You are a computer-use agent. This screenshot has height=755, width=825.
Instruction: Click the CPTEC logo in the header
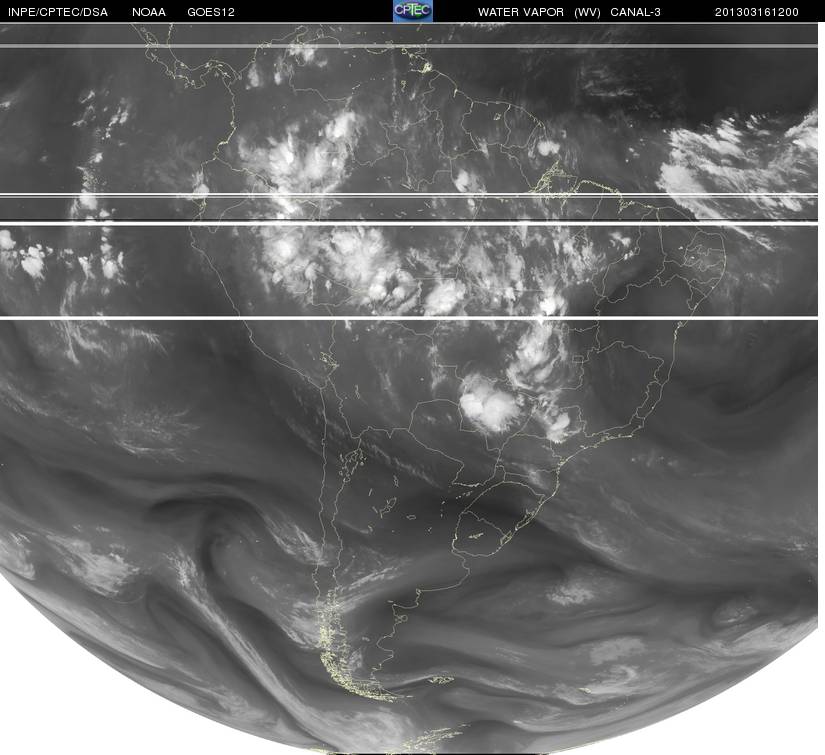coord(413,11)
